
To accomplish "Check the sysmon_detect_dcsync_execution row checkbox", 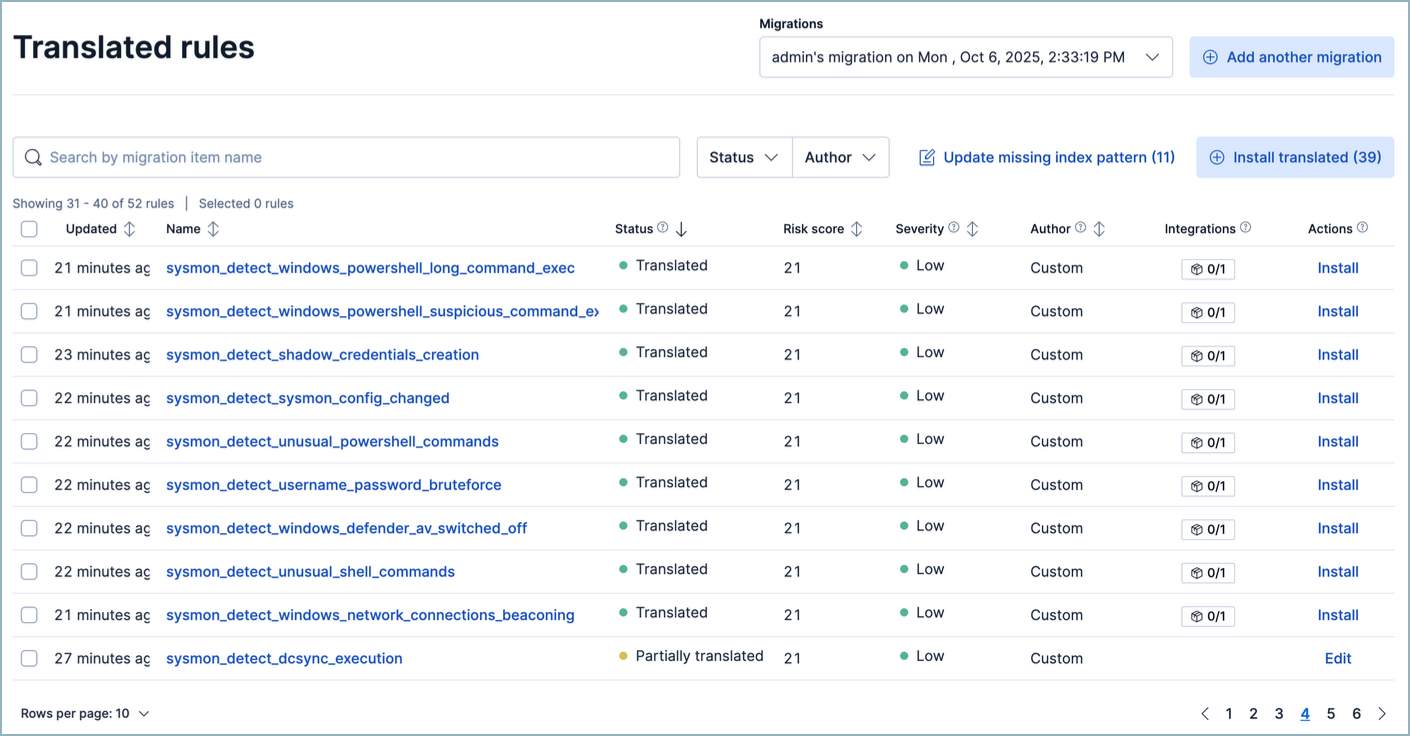I will [29, 658].
